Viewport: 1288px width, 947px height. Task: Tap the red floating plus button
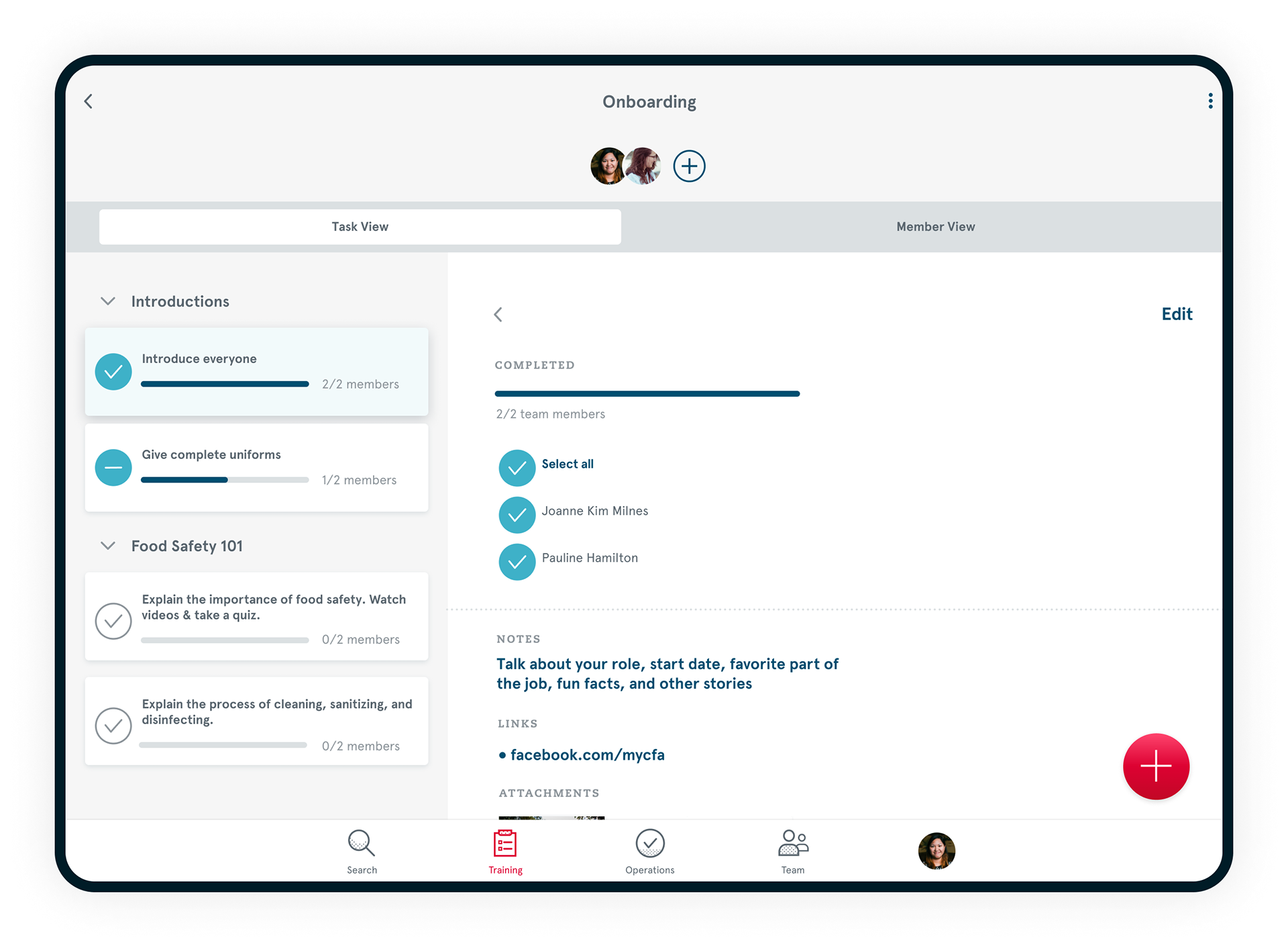pyautogui.click(x=1156, y=766)
